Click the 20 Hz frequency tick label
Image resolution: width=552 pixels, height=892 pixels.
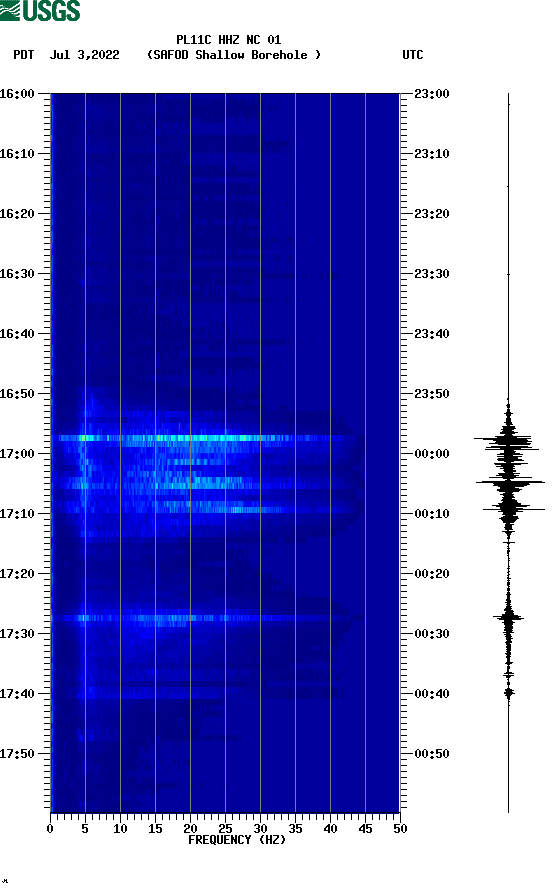190,829
